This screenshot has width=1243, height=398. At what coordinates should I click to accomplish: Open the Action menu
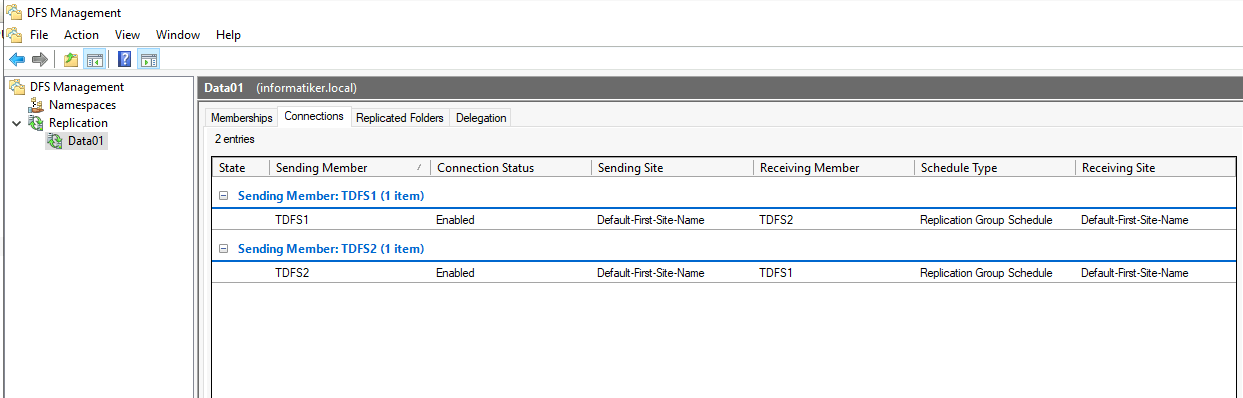(82, 35)
